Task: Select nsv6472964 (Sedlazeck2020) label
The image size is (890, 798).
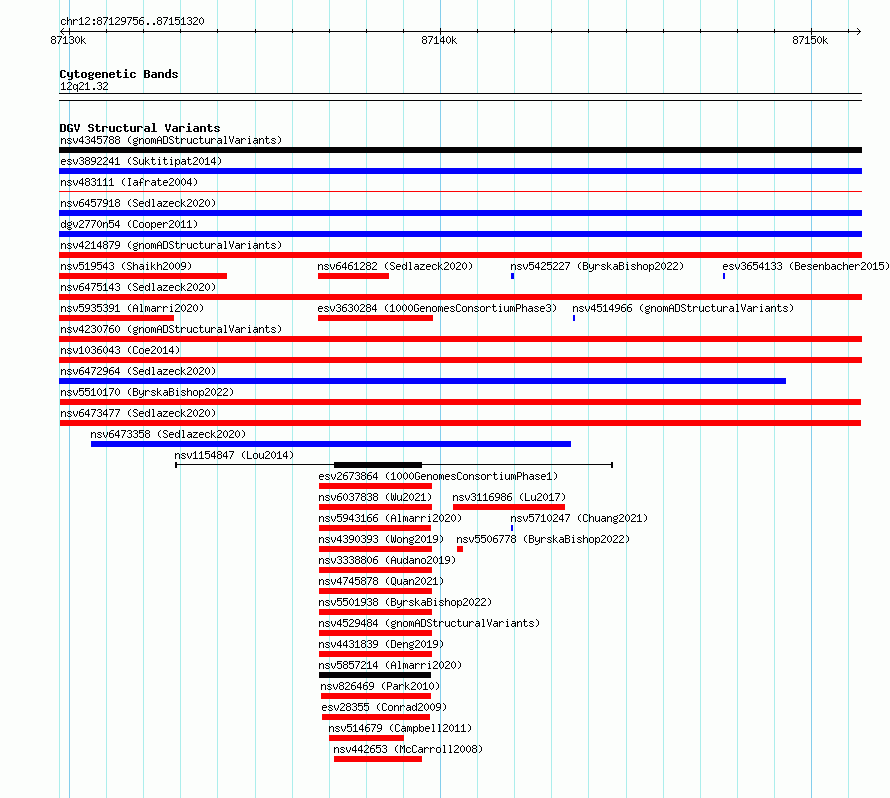Action: coord(138,371)
